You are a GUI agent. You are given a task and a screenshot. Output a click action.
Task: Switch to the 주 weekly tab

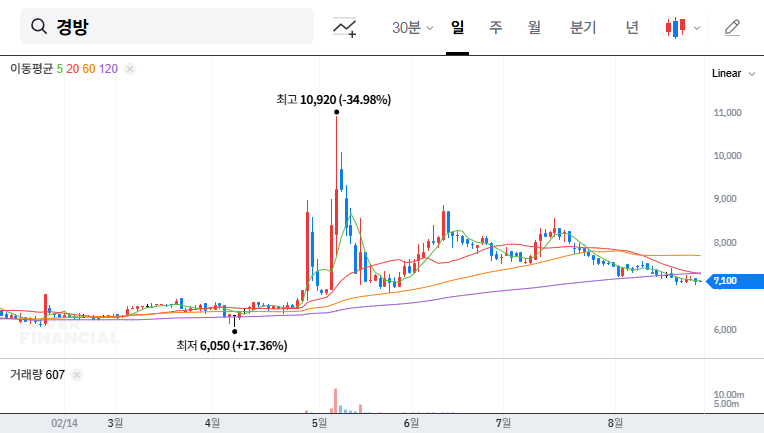point(495,27)
